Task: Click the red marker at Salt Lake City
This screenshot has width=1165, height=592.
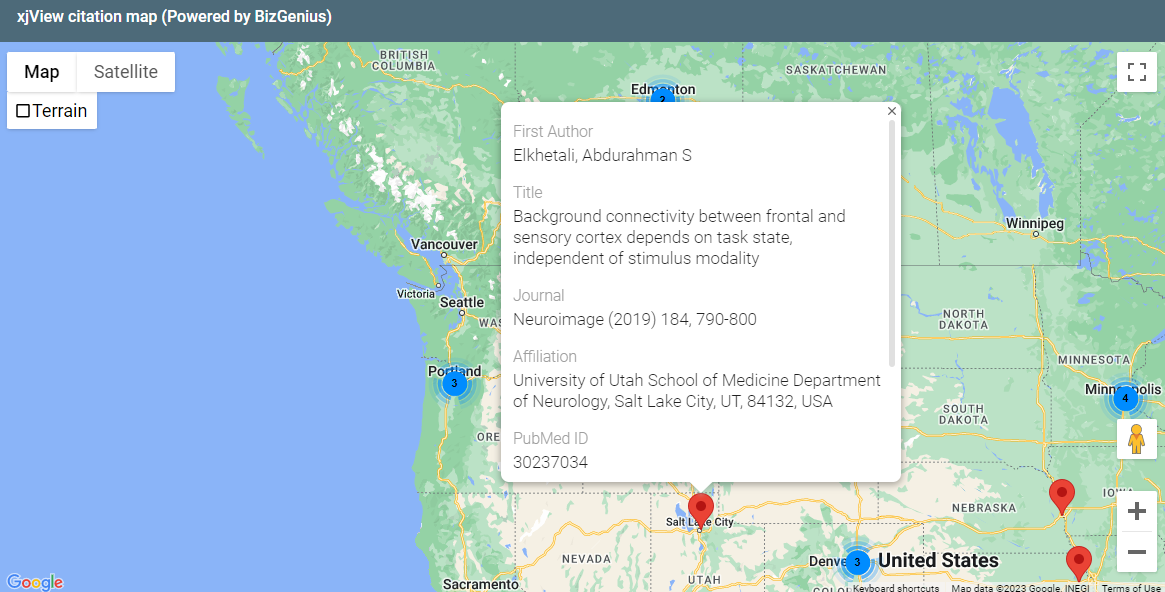Action: pos(700,508)
